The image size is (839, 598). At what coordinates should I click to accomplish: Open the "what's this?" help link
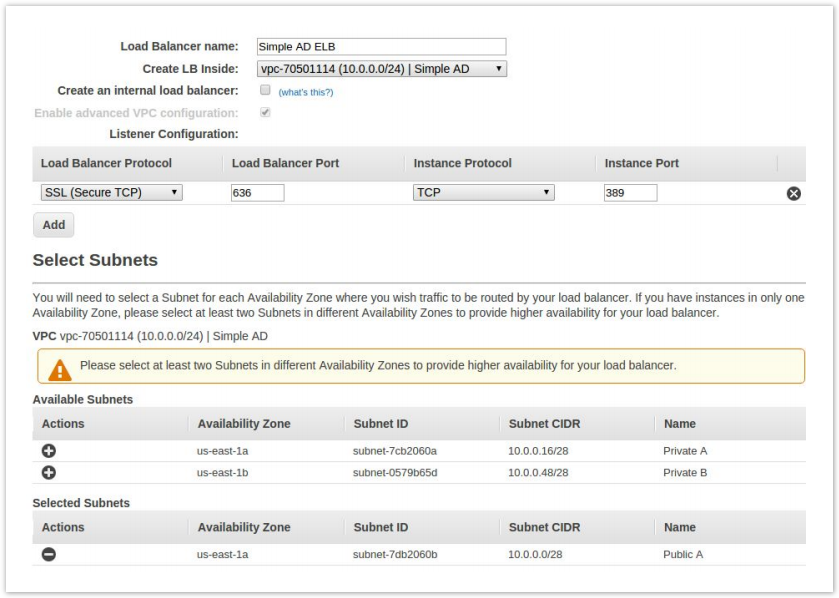305,92
